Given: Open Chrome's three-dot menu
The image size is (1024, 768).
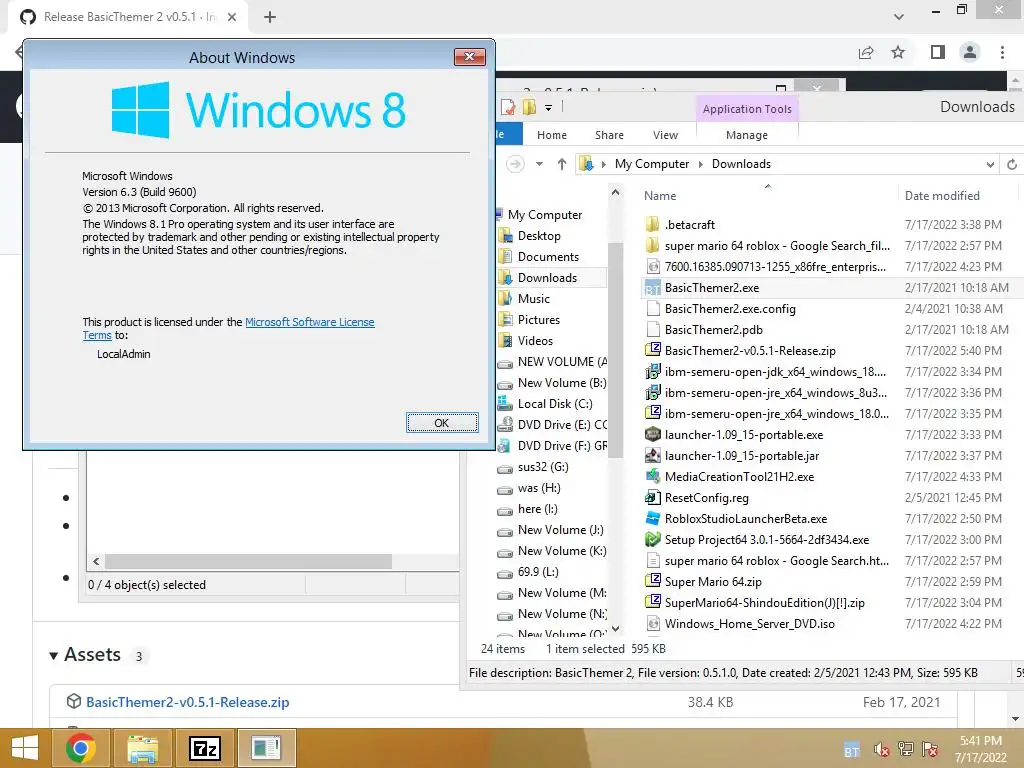Looking at the screenshot, I should click(1002, 52).
